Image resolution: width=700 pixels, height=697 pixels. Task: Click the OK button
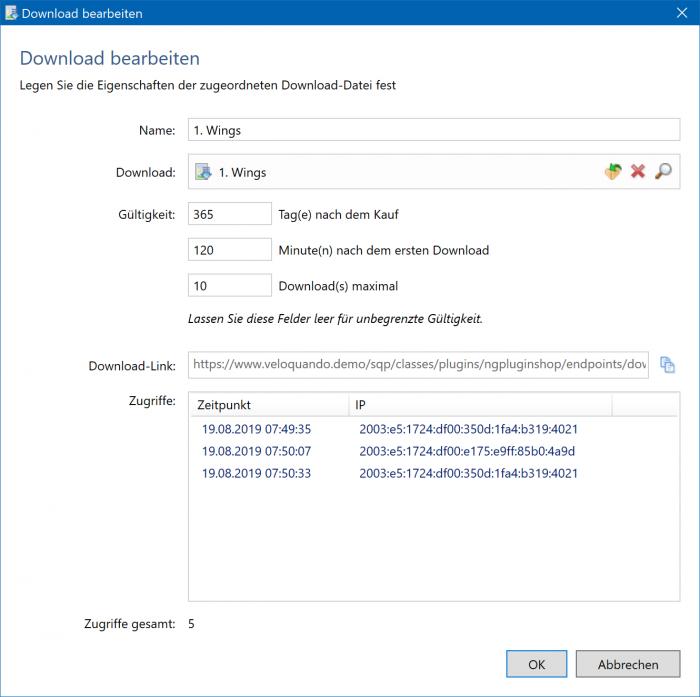tap(536, 664)
